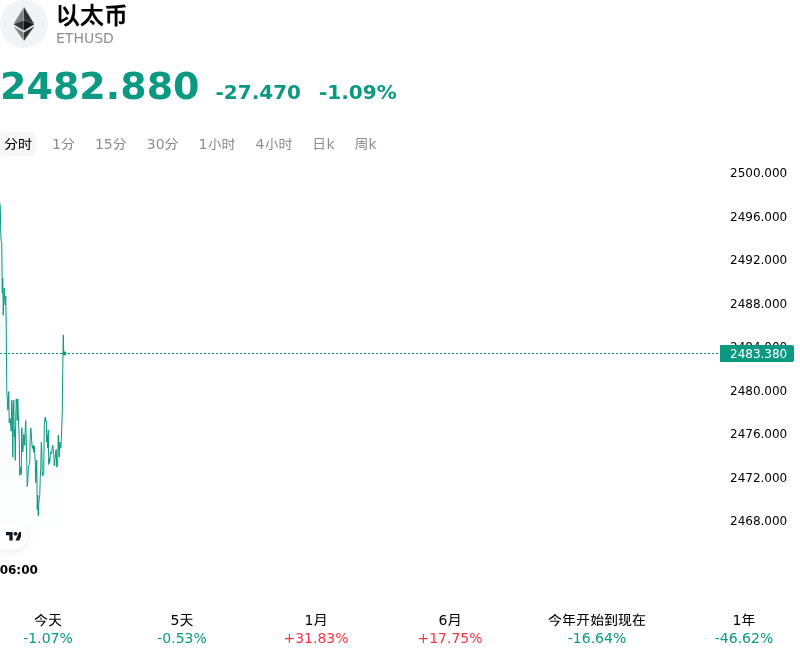The height and width of the screenshot is (658, 800).
Task: Click the Ethereum coin logo icon
Action: pos(23,24)
